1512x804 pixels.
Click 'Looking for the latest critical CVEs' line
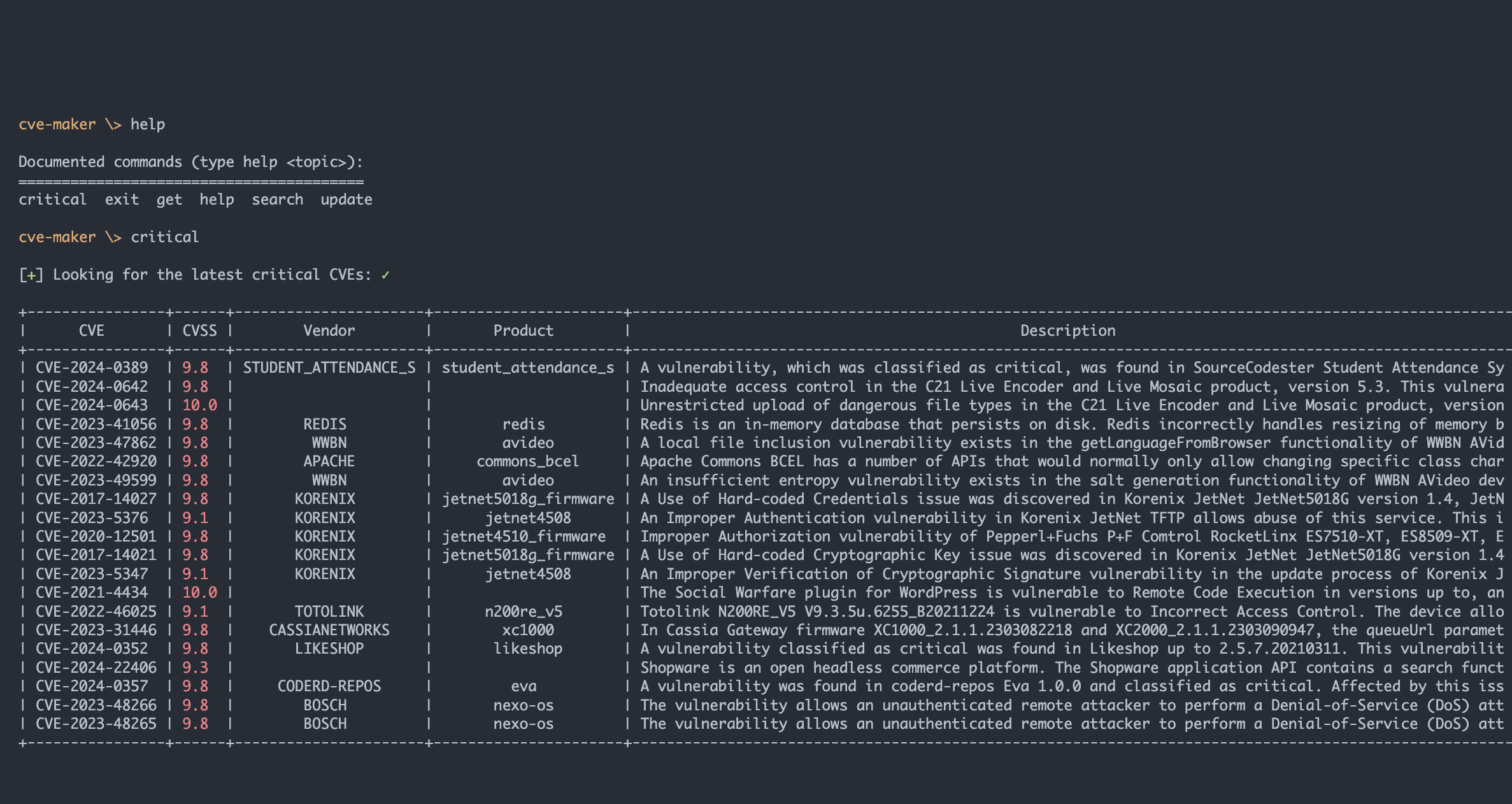pyautogui.click(x=204, y=275)
